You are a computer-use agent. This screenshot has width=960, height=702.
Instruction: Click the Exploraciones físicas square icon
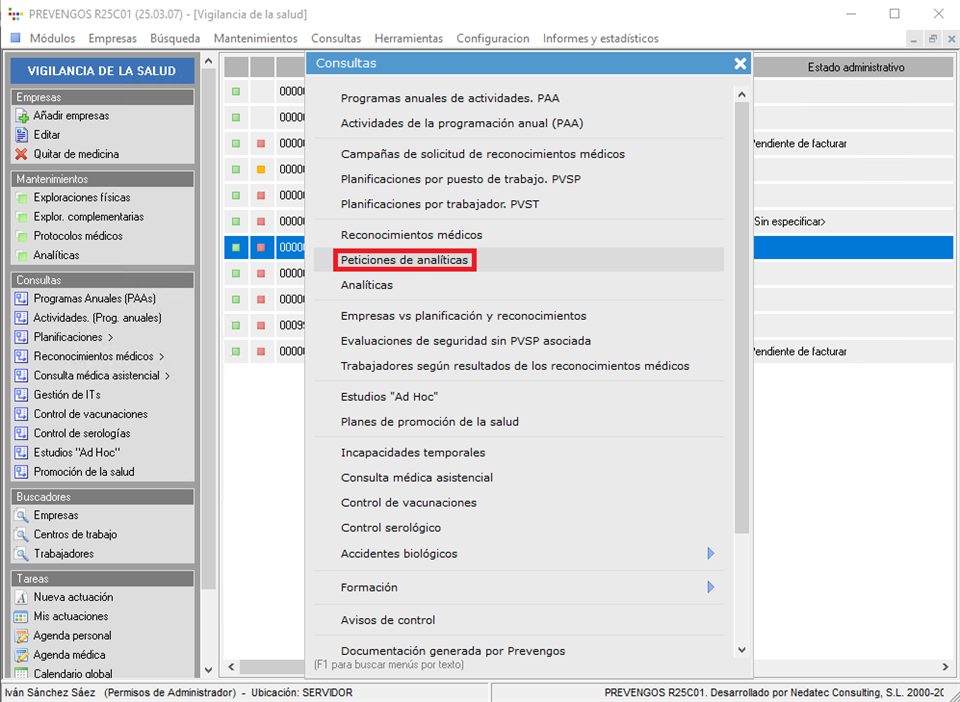[22, 198]
